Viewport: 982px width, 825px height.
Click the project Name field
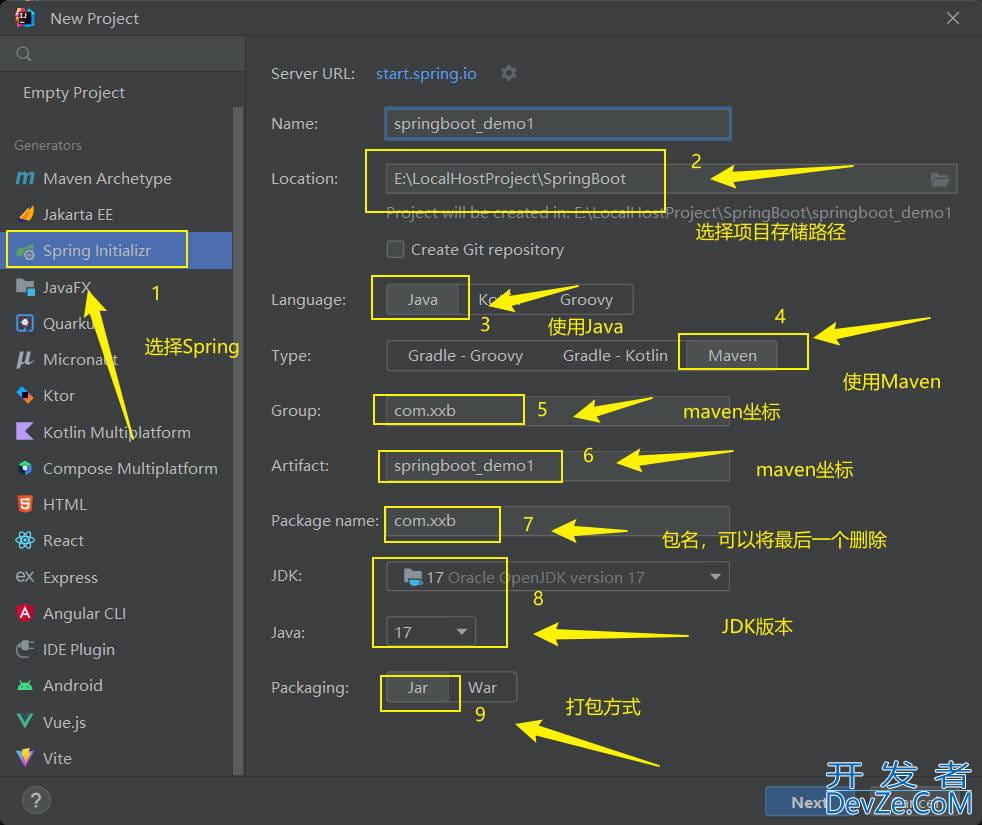click(557, 123)
